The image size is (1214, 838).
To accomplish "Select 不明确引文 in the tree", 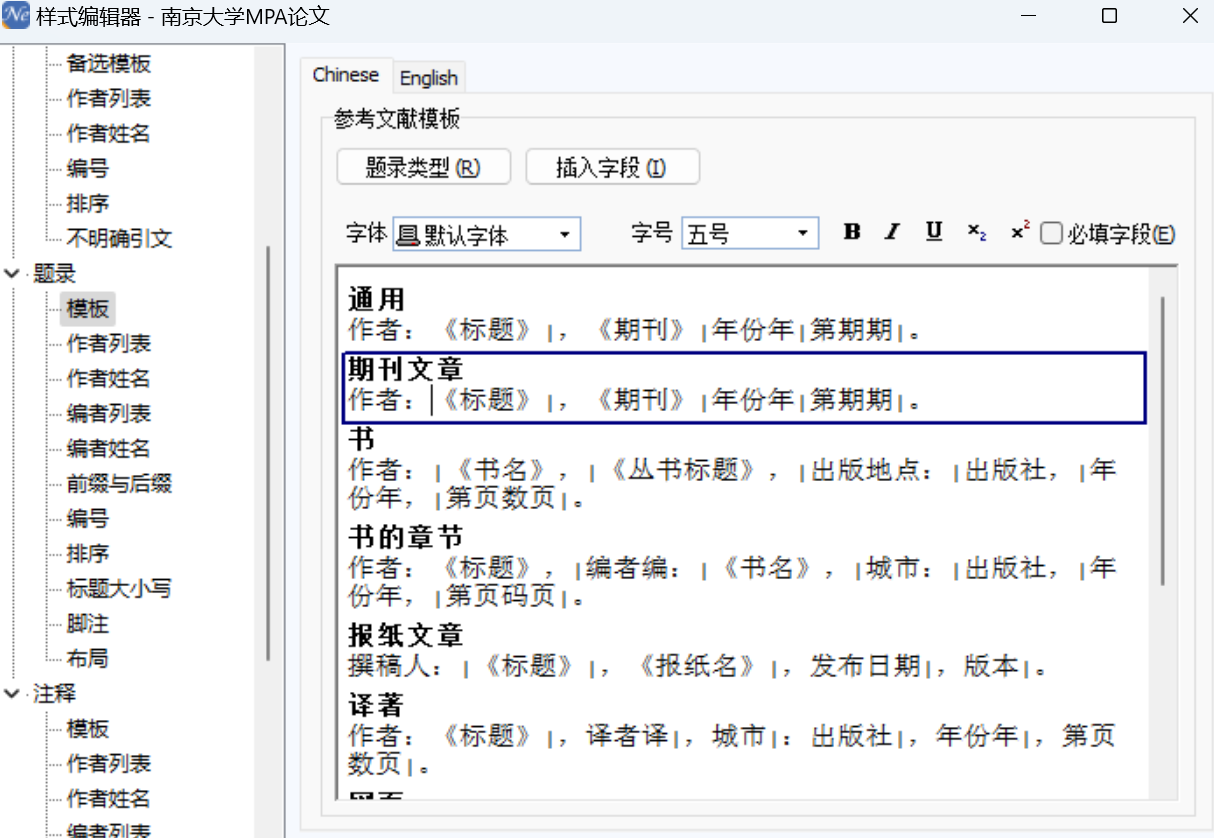I will 119,238.
